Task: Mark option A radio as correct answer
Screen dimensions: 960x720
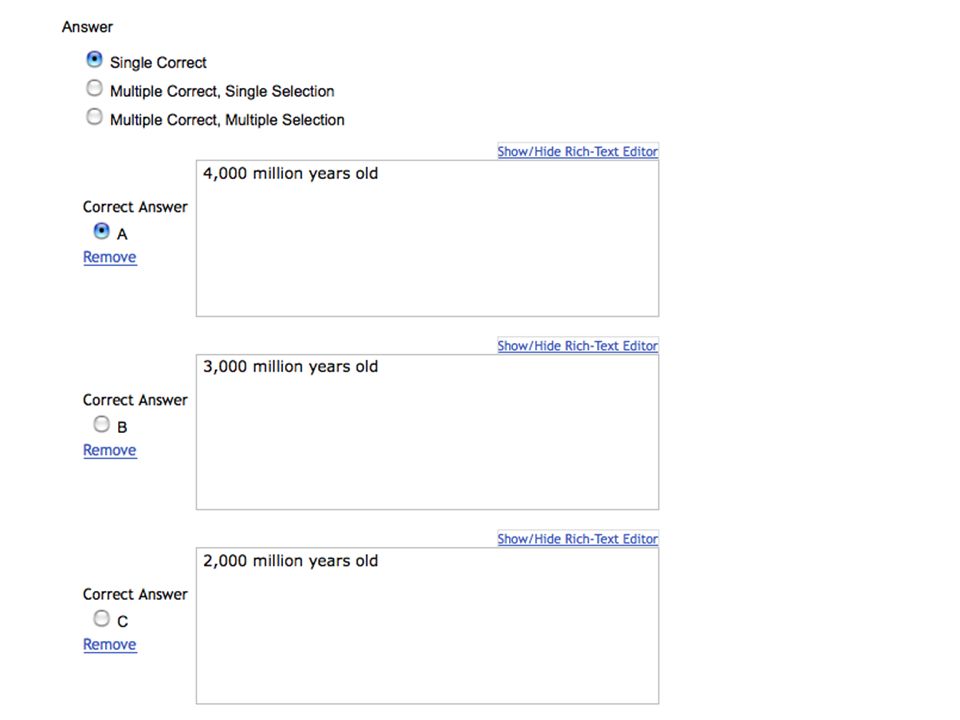Action: pyautogui.click(x=102, y=231)
